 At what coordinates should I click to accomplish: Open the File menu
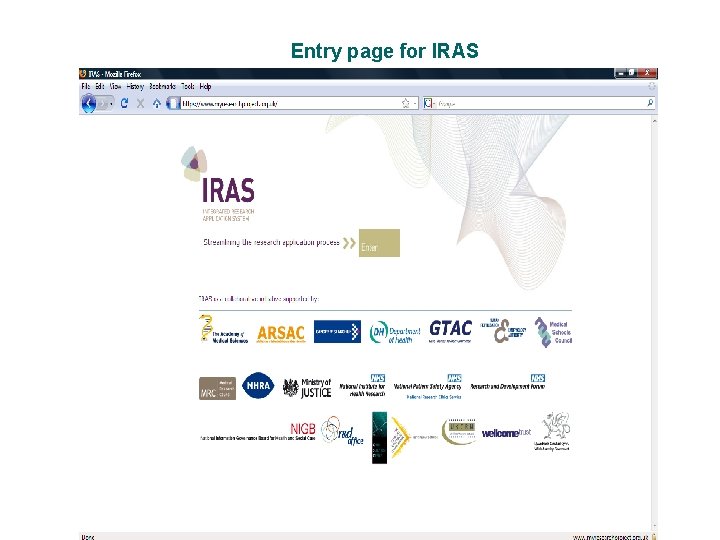tap(85, 86)
